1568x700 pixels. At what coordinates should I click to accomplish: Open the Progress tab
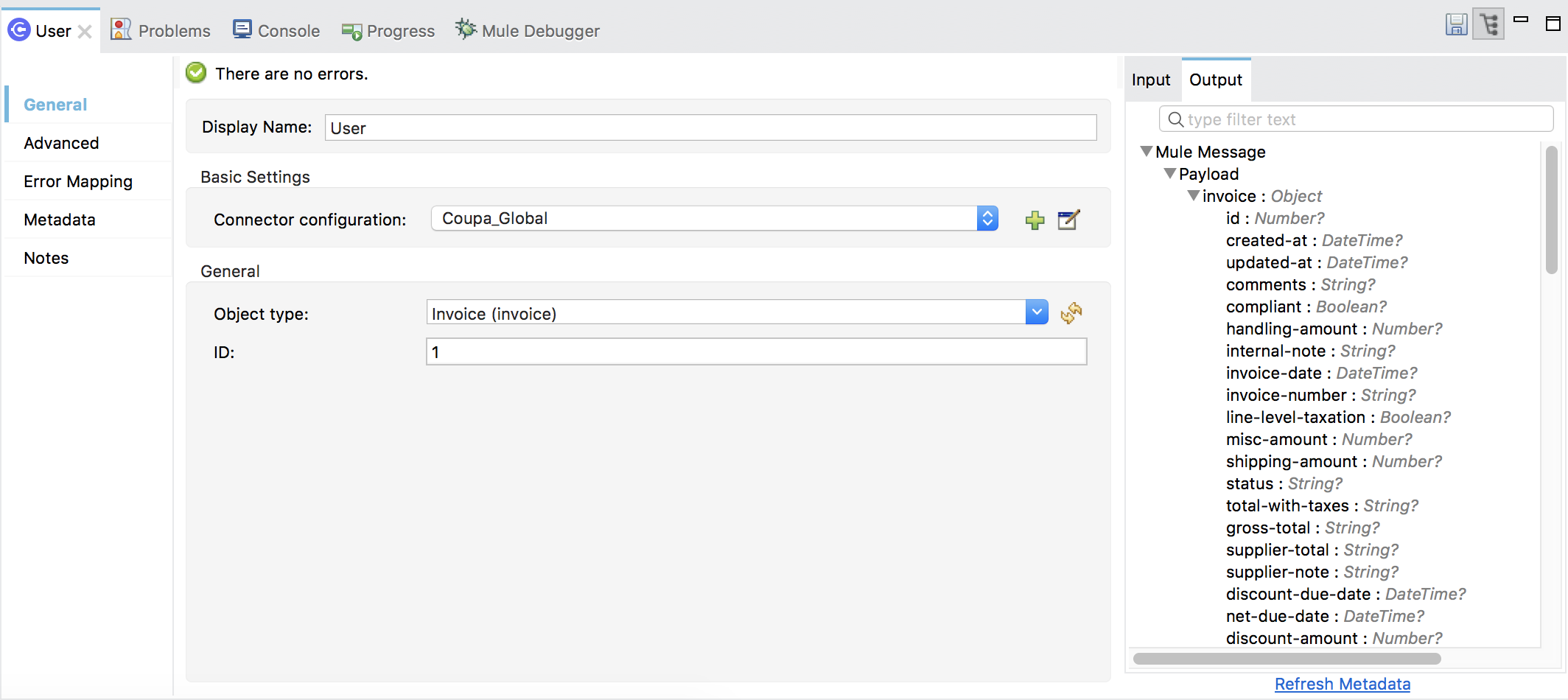point(388,30)
